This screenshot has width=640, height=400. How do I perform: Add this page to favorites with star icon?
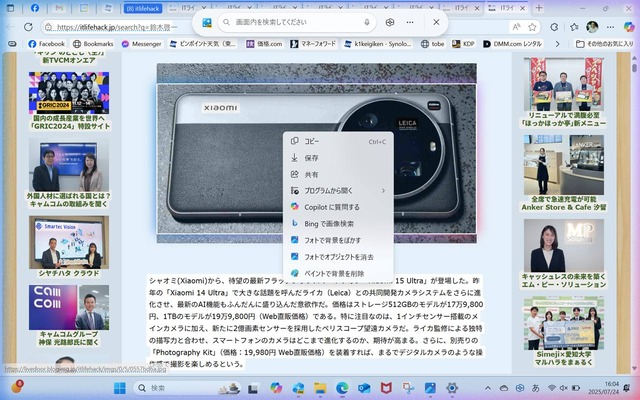(532, 27)
